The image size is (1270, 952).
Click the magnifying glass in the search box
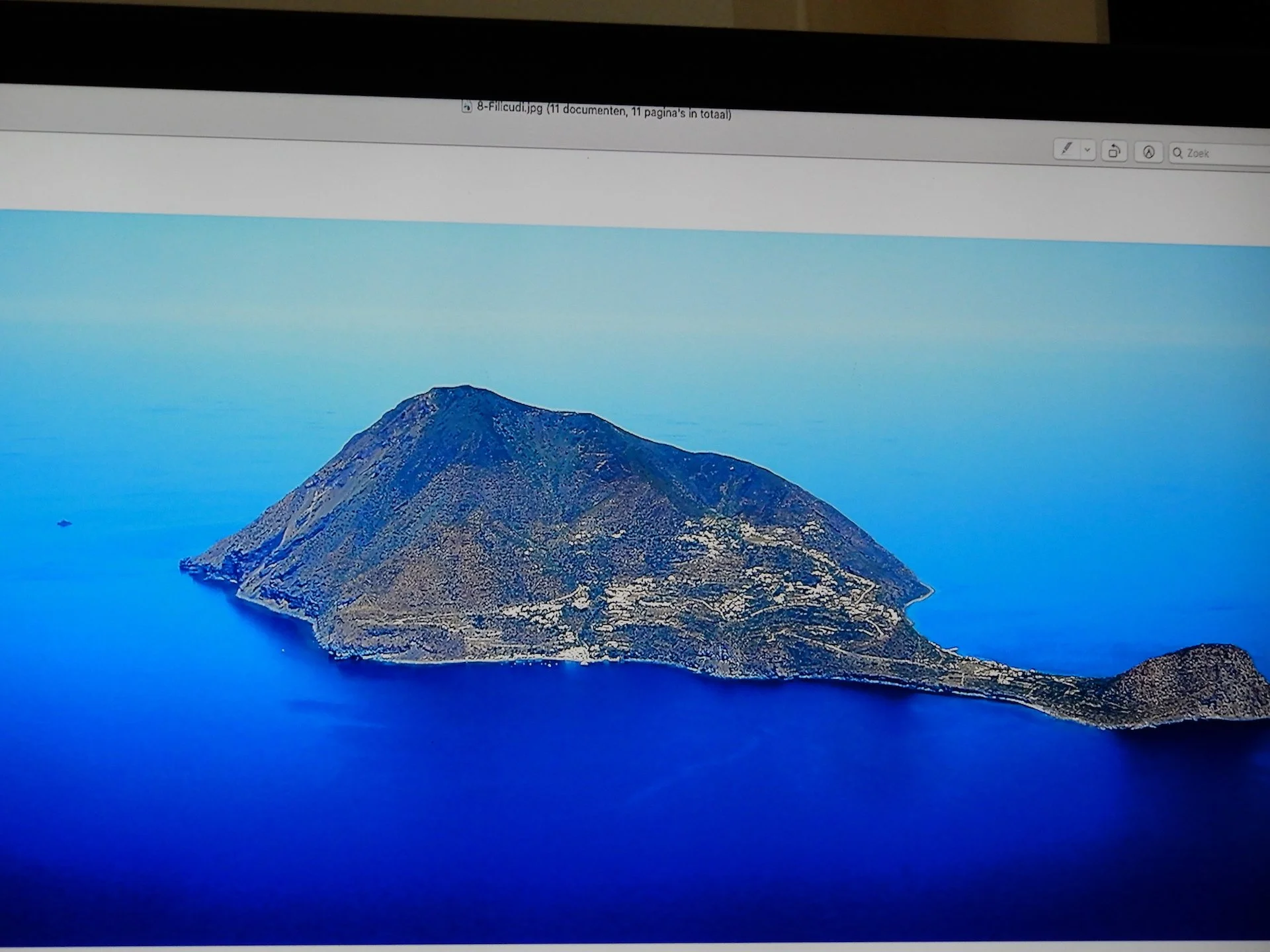(1177, 153)
